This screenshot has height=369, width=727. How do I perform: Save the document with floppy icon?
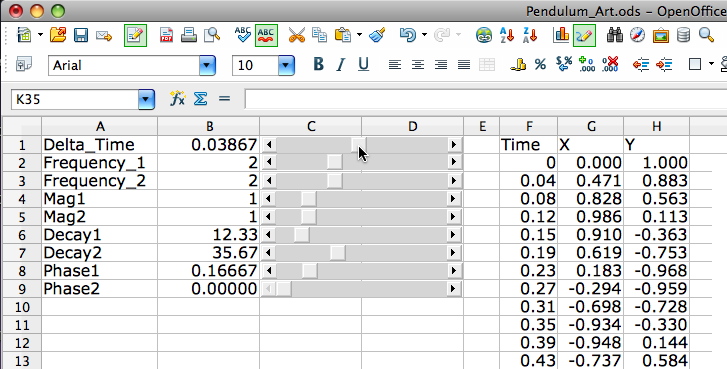click(x=81, y=35)
